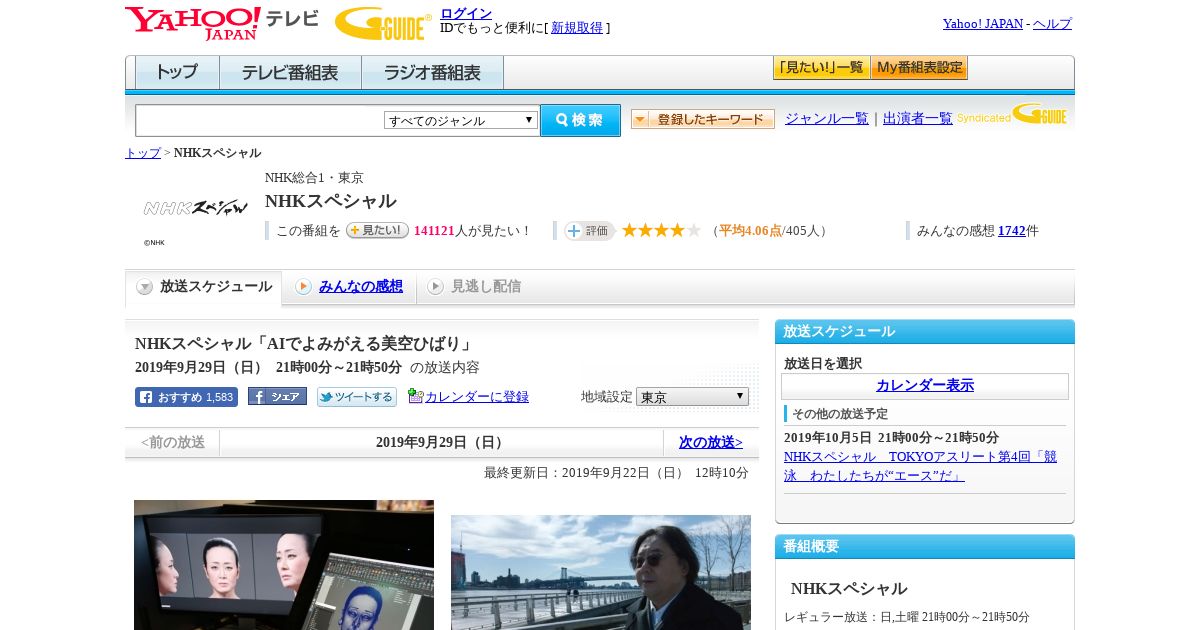Image resolution: width=1200 pixels, height=630 pixels.
Task: Click 番組概要 panel header
Action: [x=925, y=547]
